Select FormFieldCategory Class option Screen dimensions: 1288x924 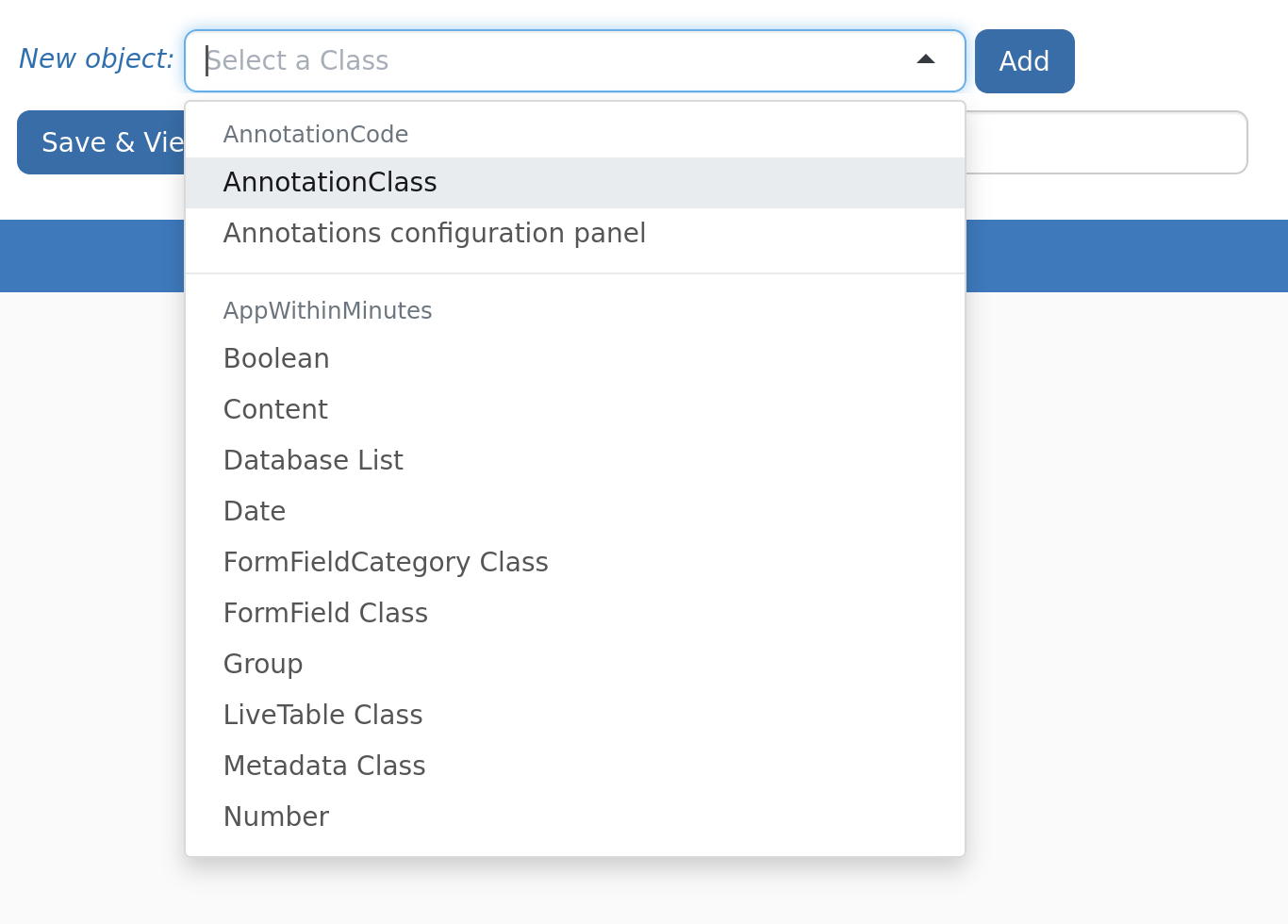click(x=575, y=563)
